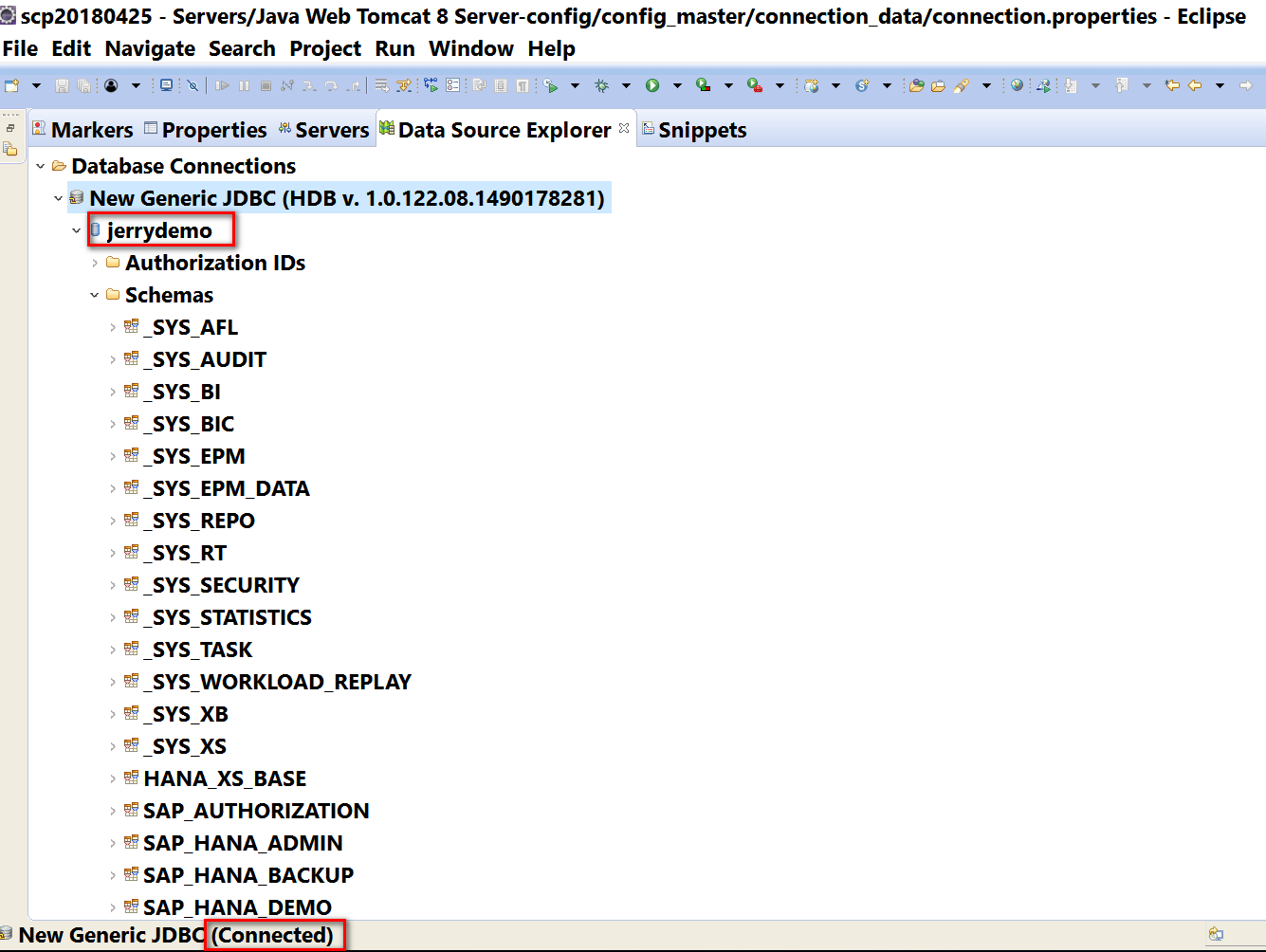Click the restore view icon in left sidebar
Image resolution: width=1266 pixels, height=952 pixels.
coord(10,128)
